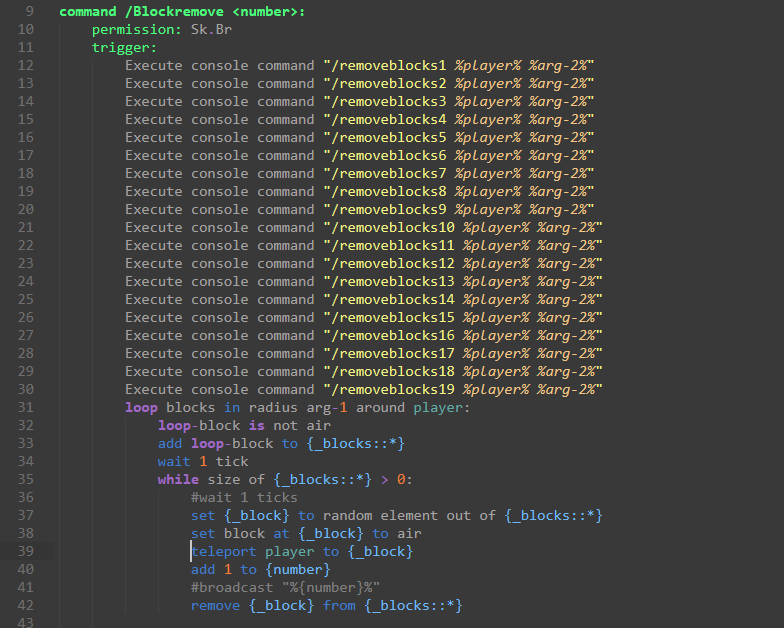Click the "loop" keyword before "blocks in radius"

141,408
